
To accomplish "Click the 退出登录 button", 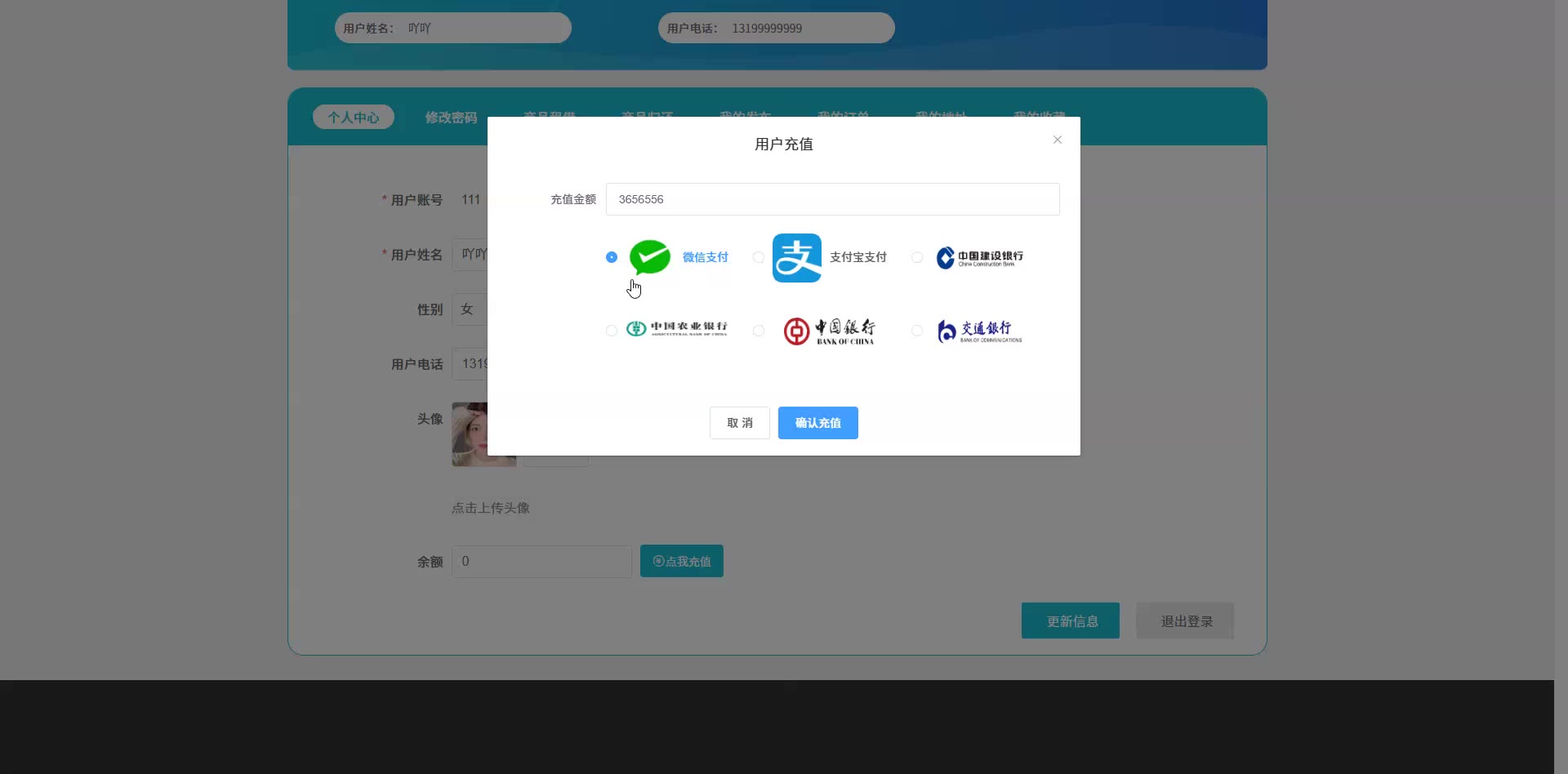I will point(1185,621).
